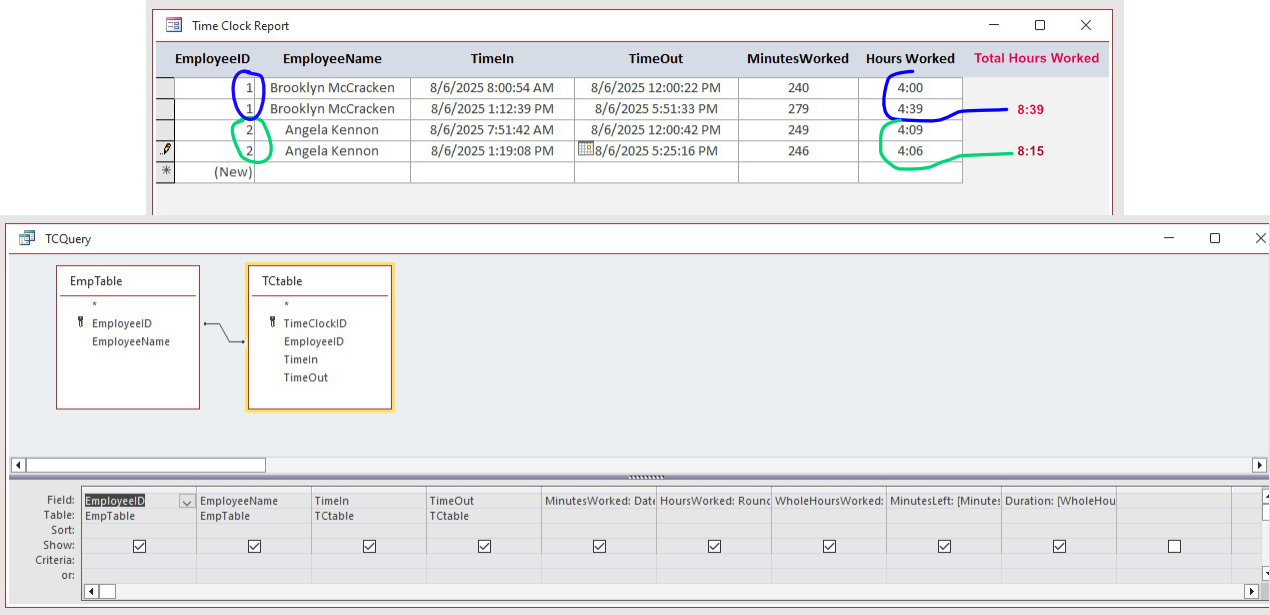Click MinutesWorked cell showing 279
The height and width of the screenshot is (615, 1270).
tap(798, 108)
